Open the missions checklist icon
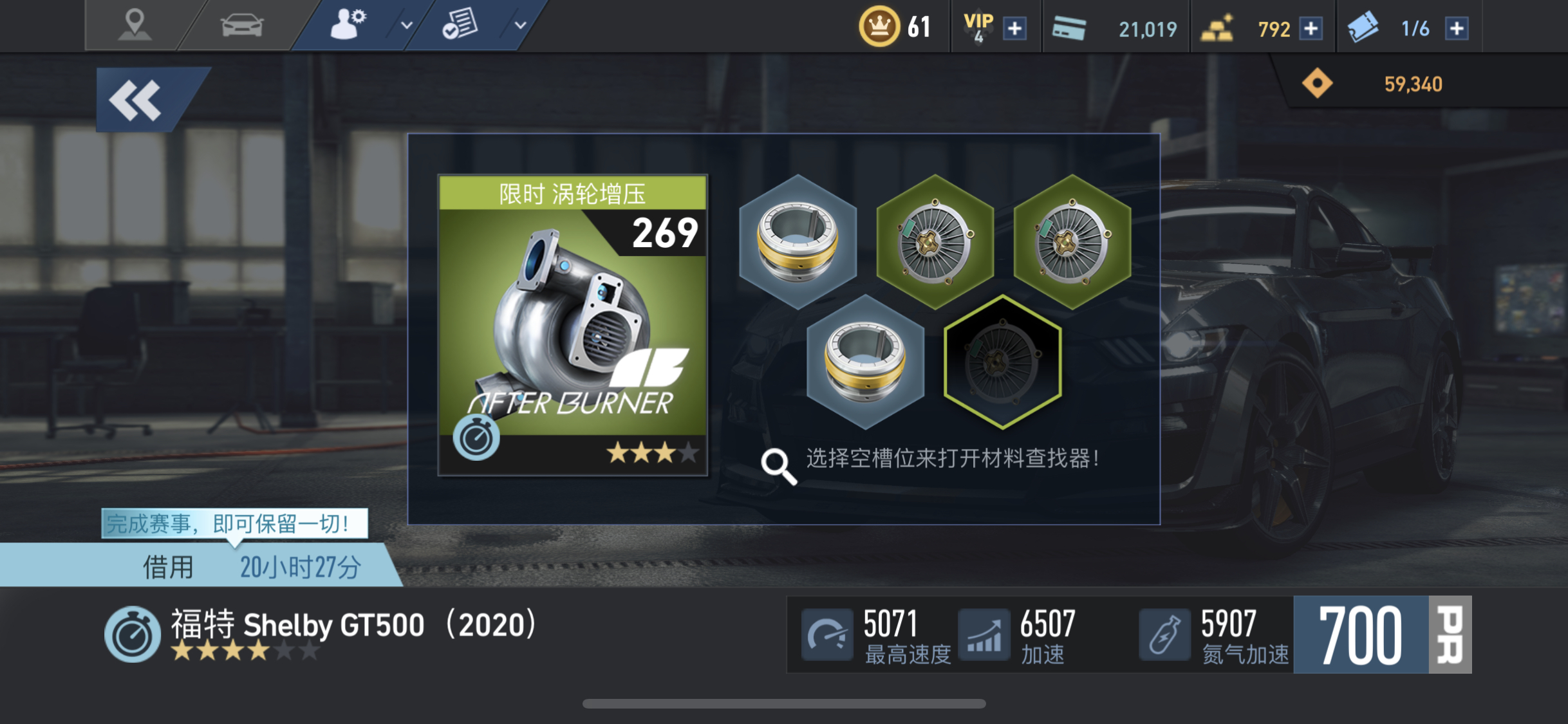1568x724 pixels. click(460, 25)
